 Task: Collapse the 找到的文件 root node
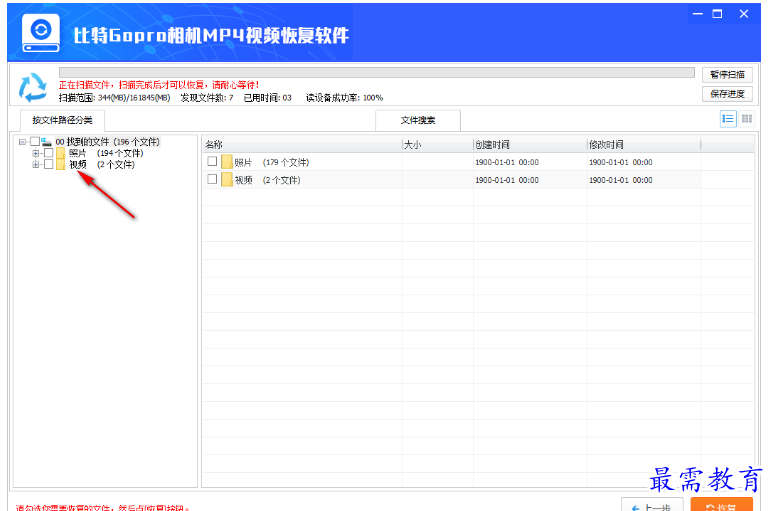(x=22, y=142)
